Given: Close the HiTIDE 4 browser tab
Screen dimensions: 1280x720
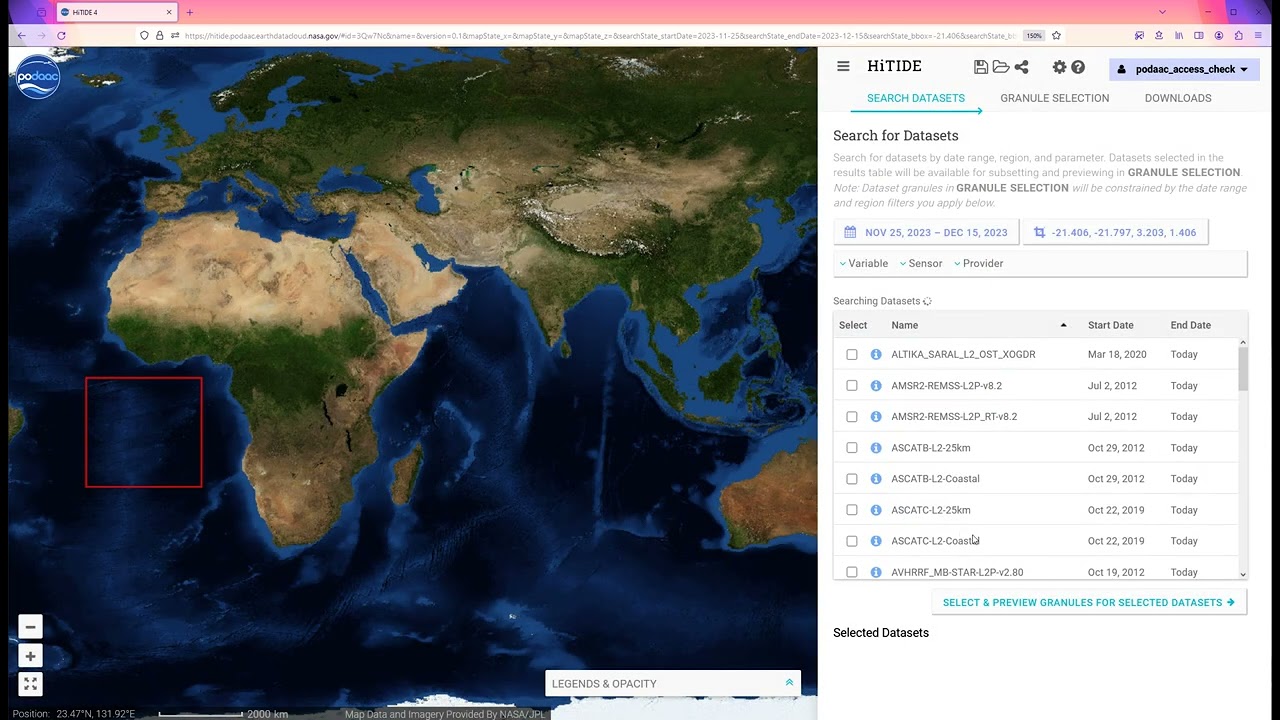Looking at the screenshot, I should coord(169,12).
